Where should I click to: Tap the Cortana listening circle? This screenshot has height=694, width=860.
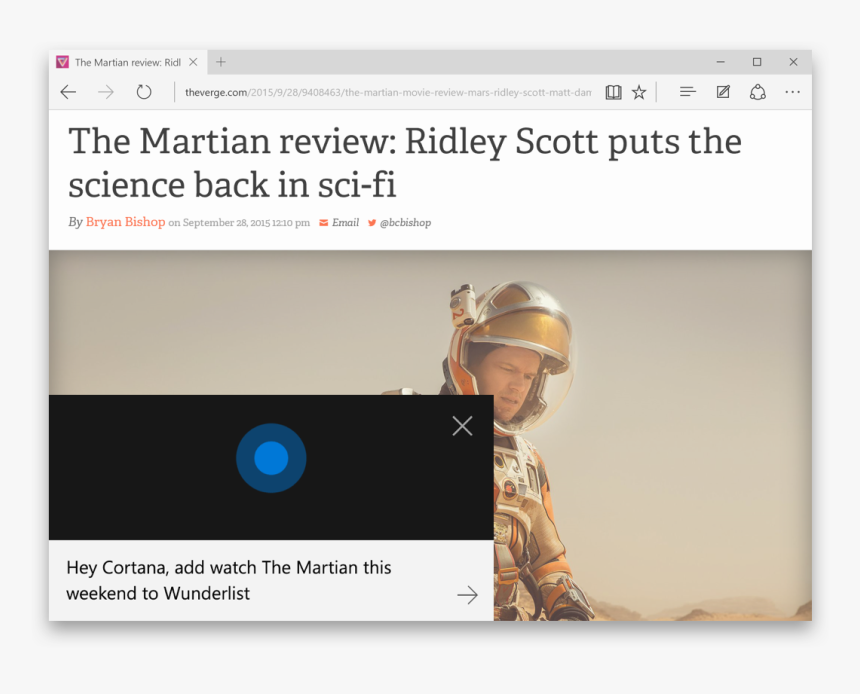tap(271, 458)
